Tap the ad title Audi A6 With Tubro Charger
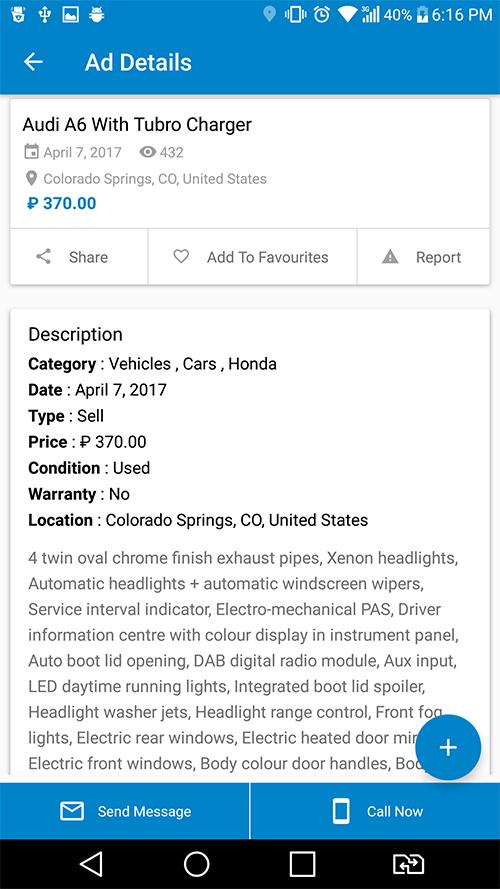This screenshot has width=500, height=889. (137, 124)
